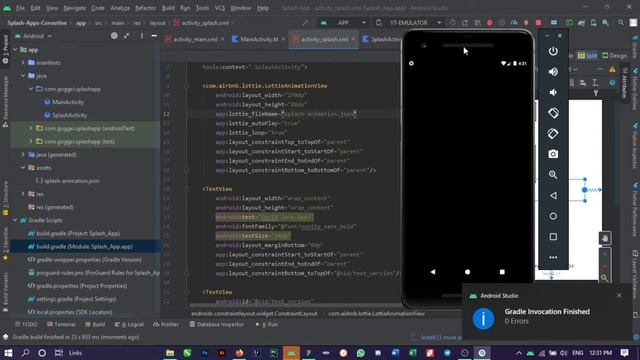The width and height of the screenshot is (640, 360).
Task: Collapse the app module node
Action: tap(15, 49)
